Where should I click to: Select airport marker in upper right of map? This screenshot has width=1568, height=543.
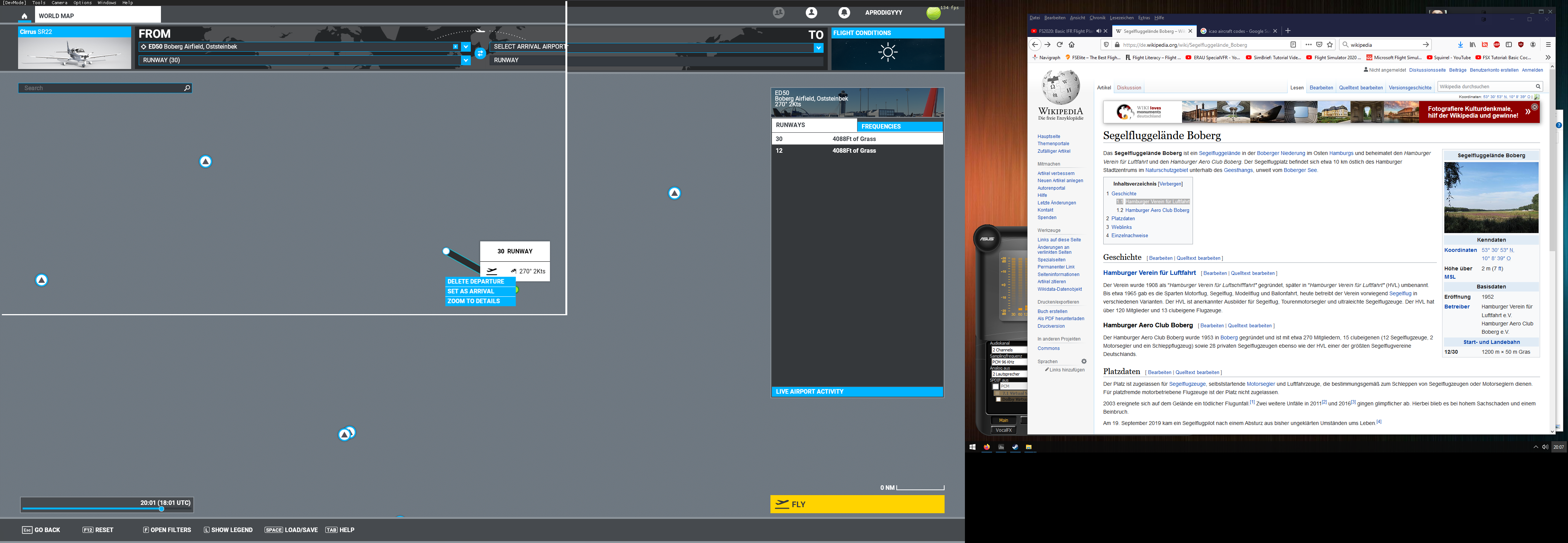click(674, 193)
